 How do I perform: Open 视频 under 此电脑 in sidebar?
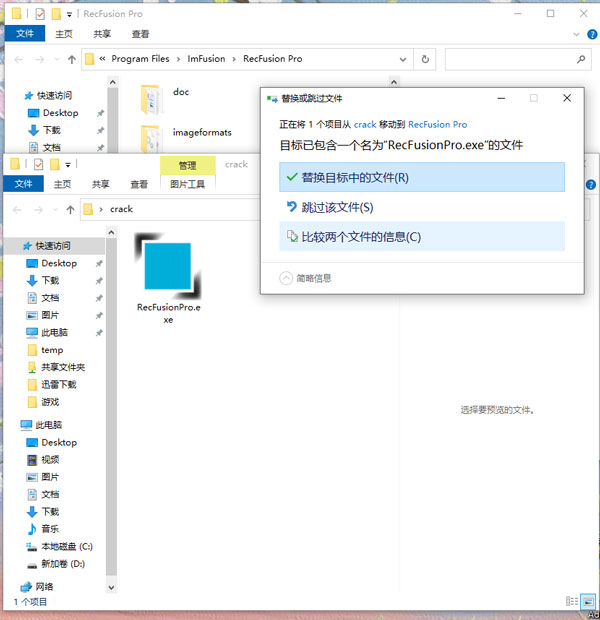pos(50,460)
